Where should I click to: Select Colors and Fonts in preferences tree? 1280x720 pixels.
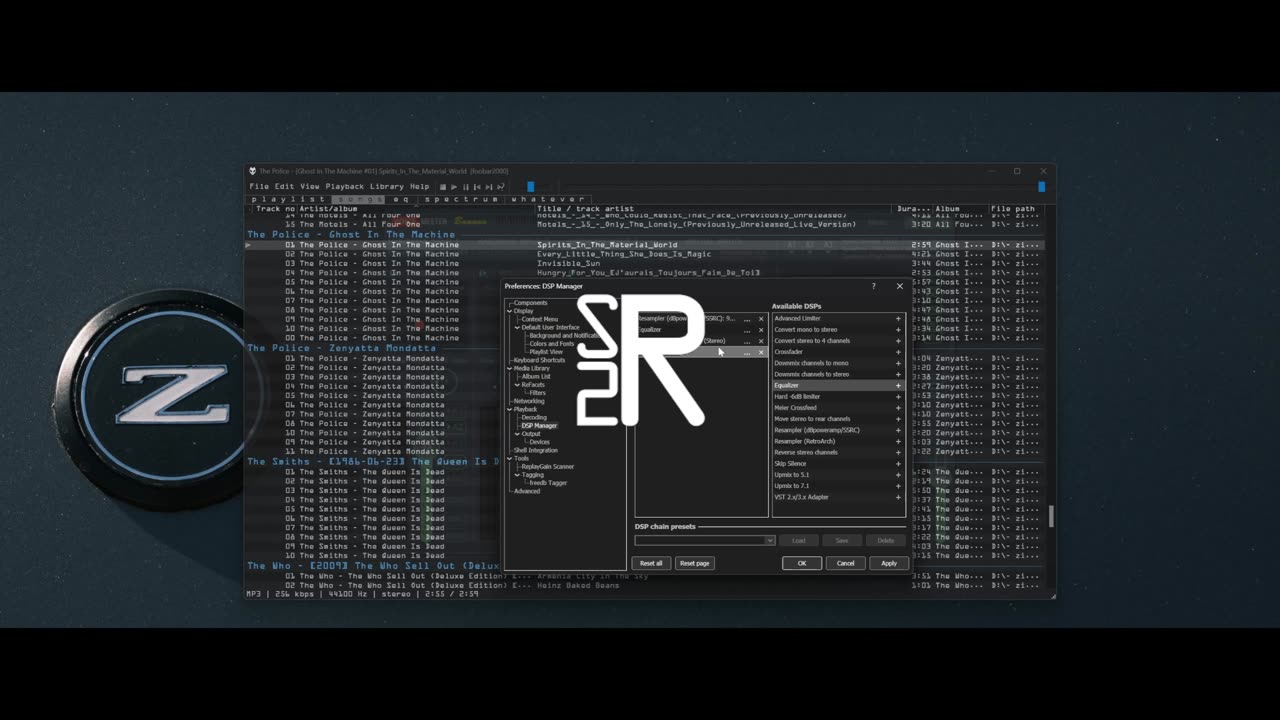552,344
